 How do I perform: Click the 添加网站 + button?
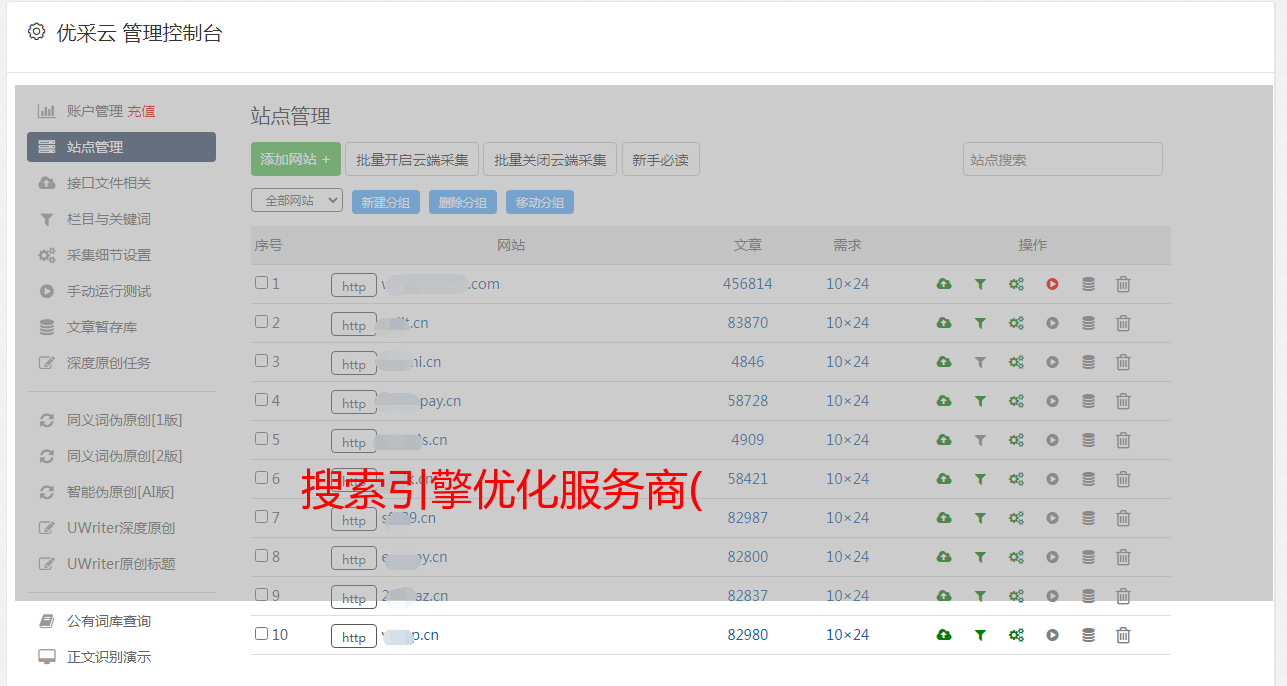click(295, 159)
